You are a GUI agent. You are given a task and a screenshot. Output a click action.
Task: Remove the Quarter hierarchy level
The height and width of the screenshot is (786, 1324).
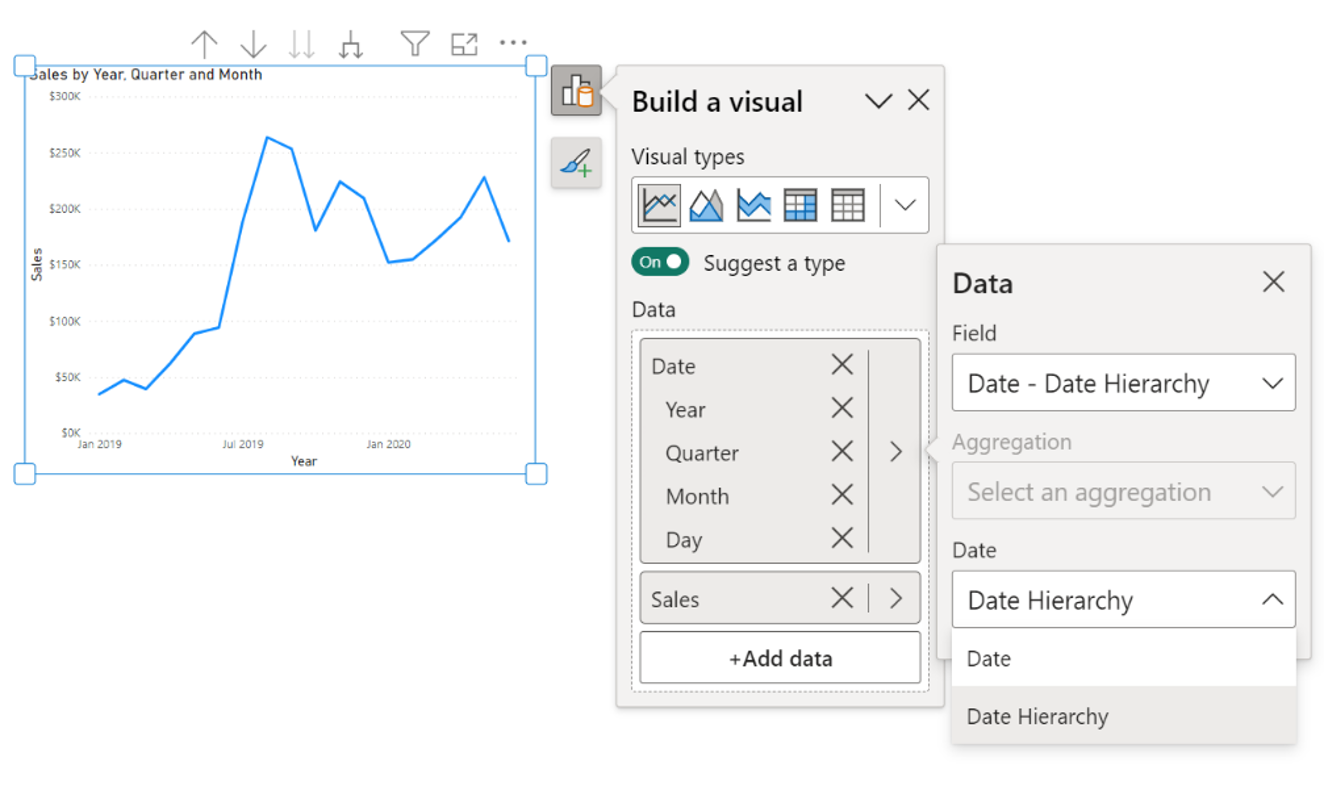[x=842, y=452]
